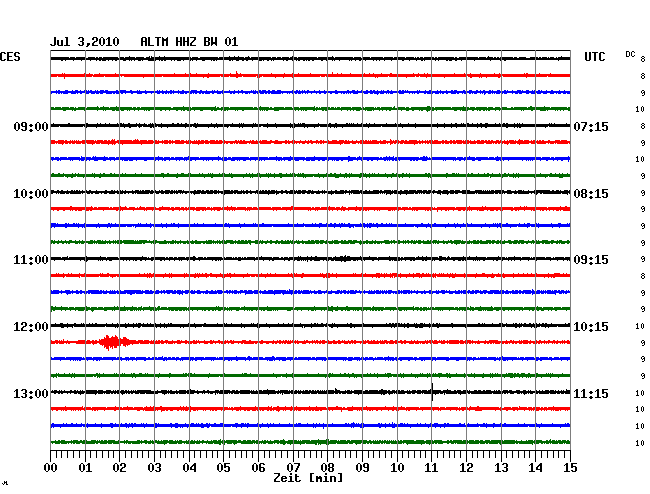Screen dimensions: 650x494
Task: Click the '11:15' UTC time label
Action: pyautogui.click(x=591, y=393)
